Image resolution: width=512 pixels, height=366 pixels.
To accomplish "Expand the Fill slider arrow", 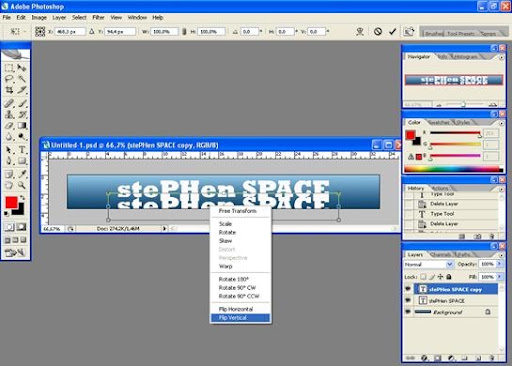I will coord(499,277).
